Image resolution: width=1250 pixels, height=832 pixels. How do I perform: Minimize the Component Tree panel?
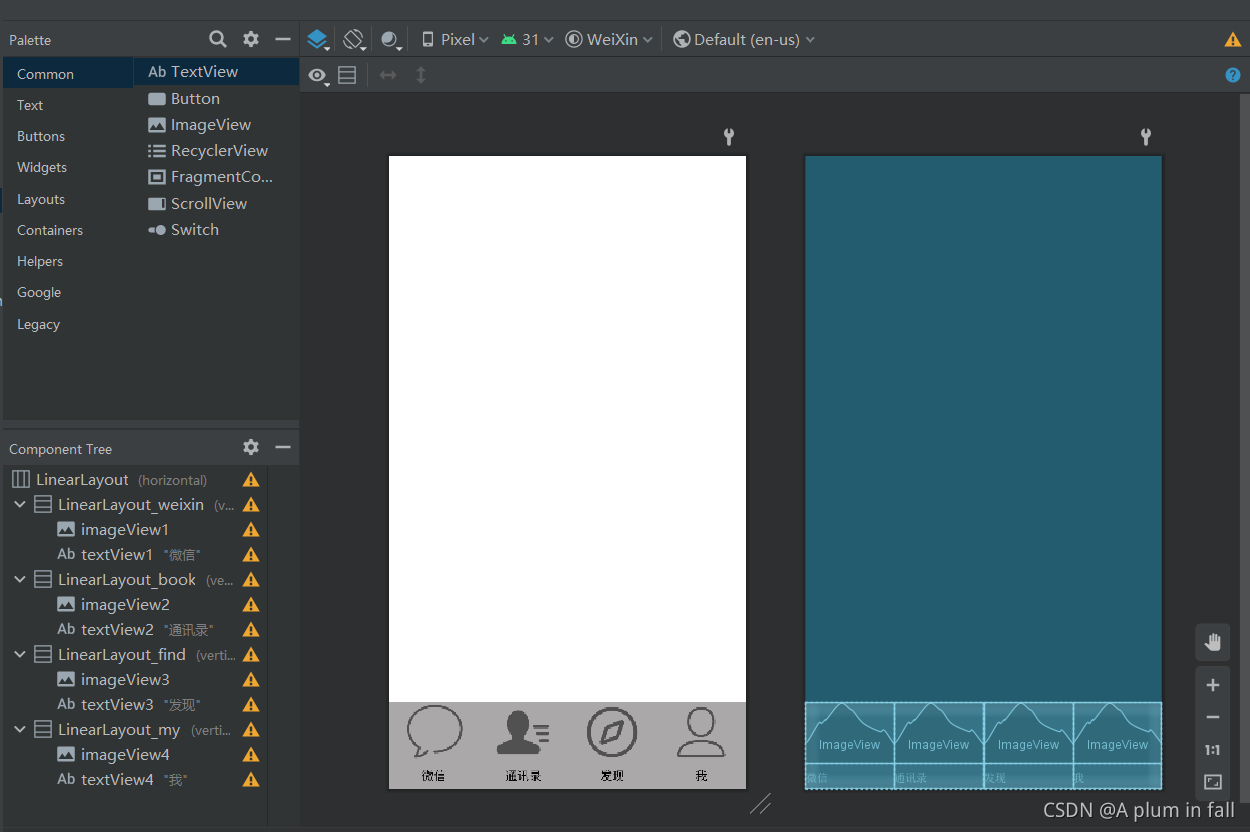[283, 447]
